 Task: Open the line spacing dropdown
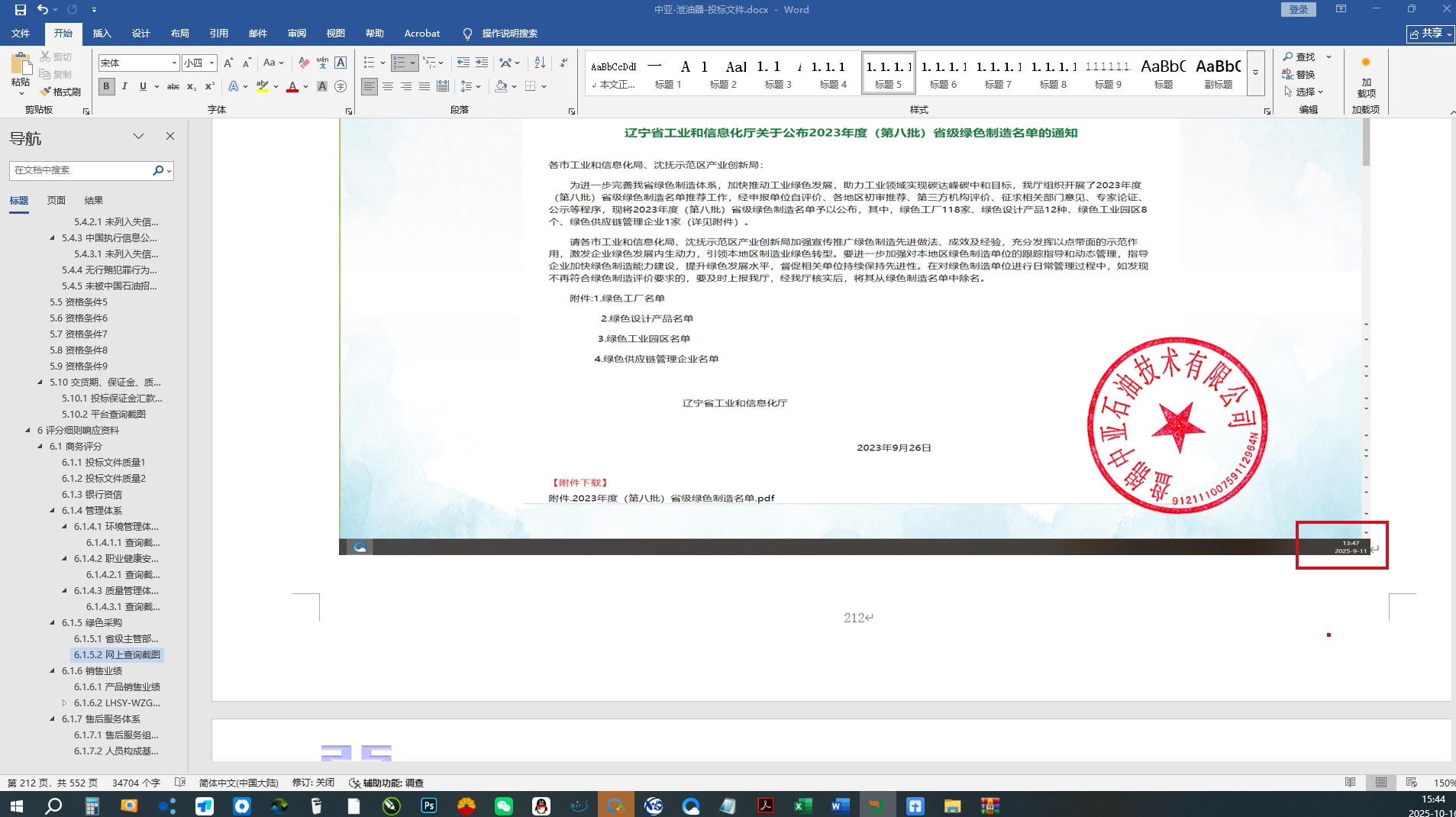point(470,86)
